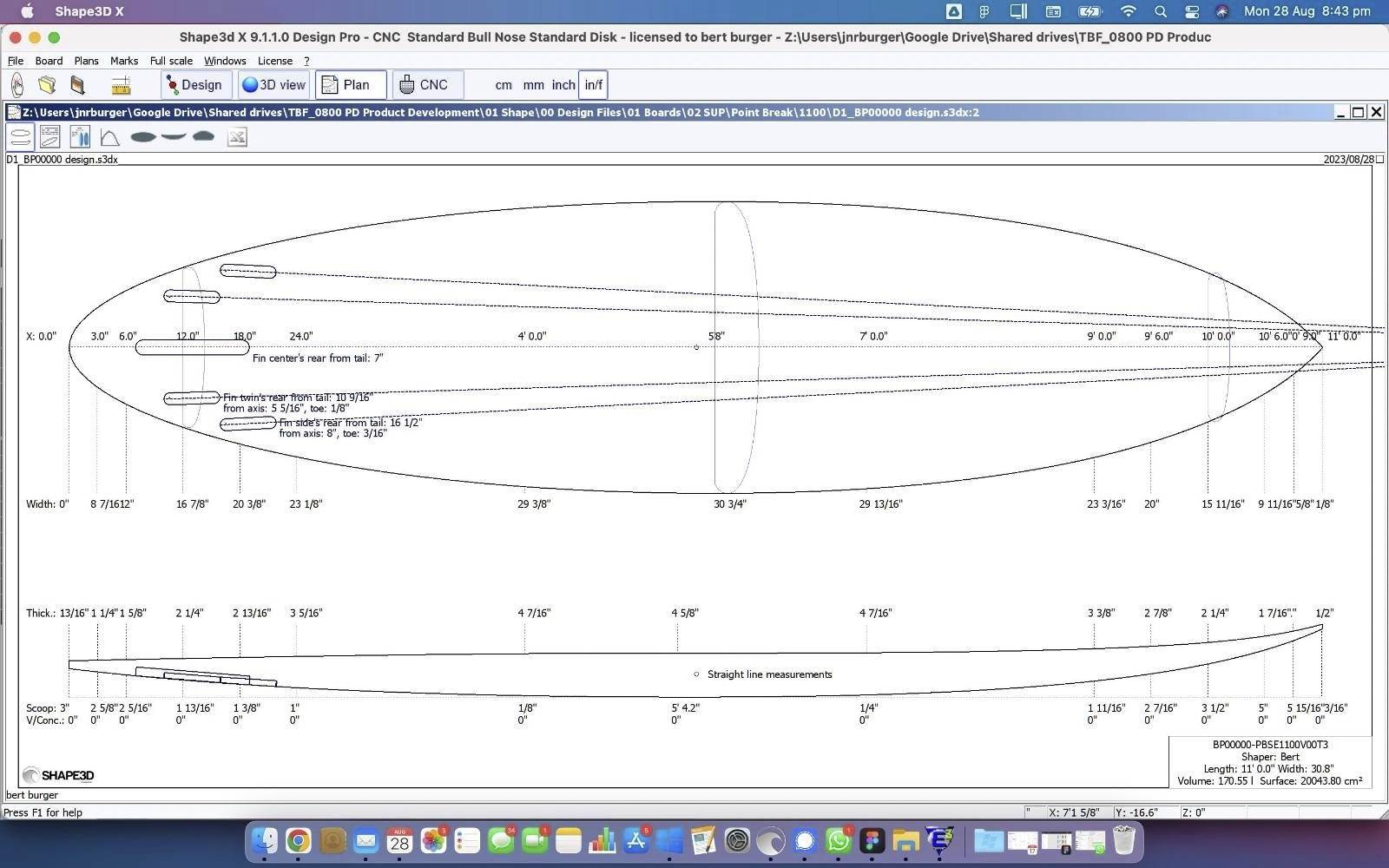Select the grey rocker profile shape icon
The height and width of the screenshot is (868, 1389).
[x=174, y=136]
